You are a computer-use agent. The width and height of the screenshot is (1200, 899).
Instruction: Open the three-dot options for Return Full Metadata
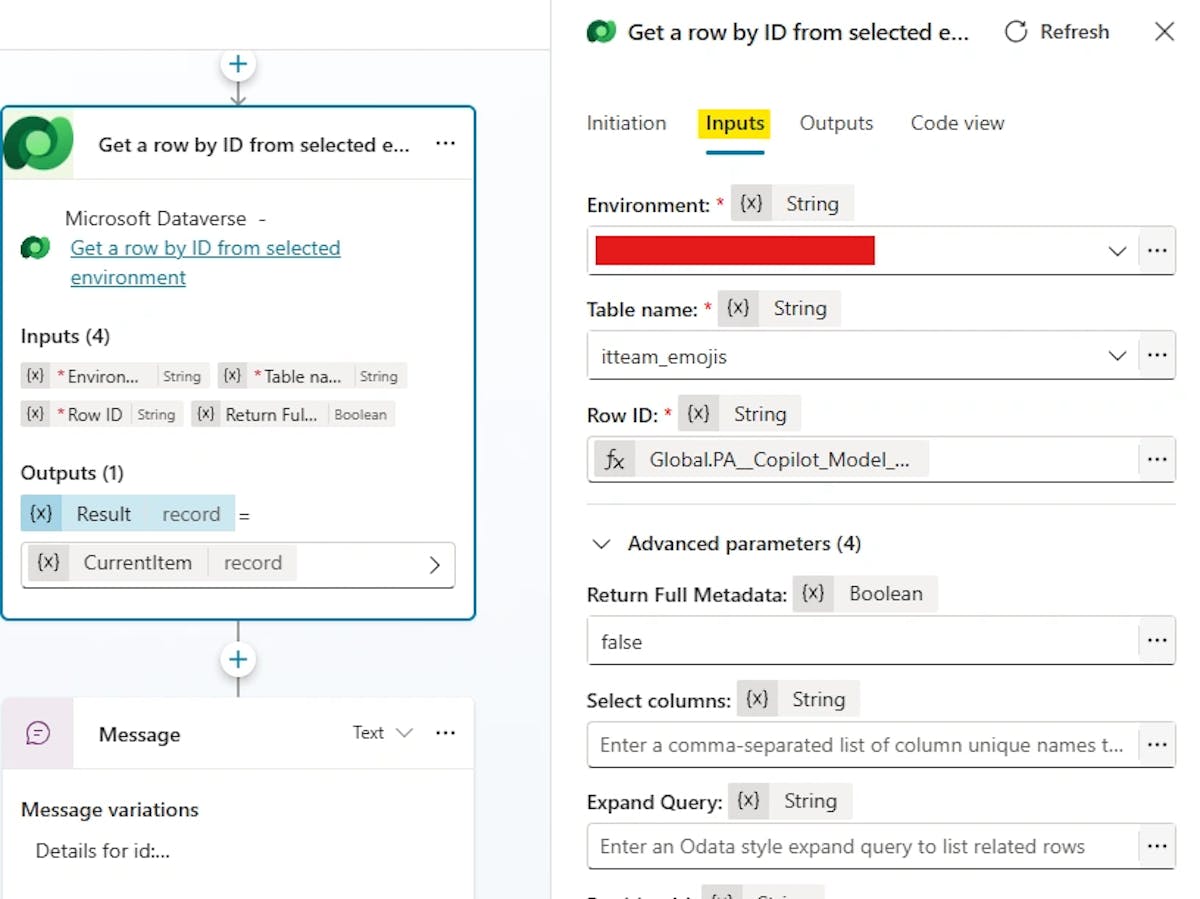pyautogui.click(x=1157, y=641)
